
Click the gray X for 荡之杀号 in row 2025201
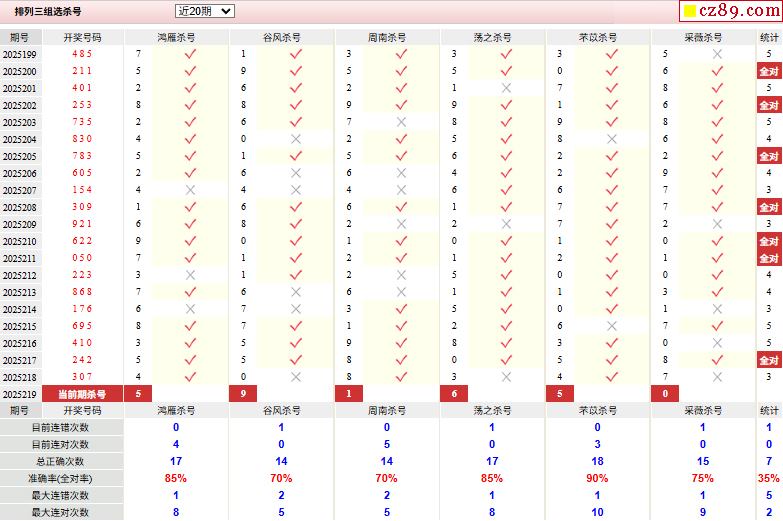point(506,88)
